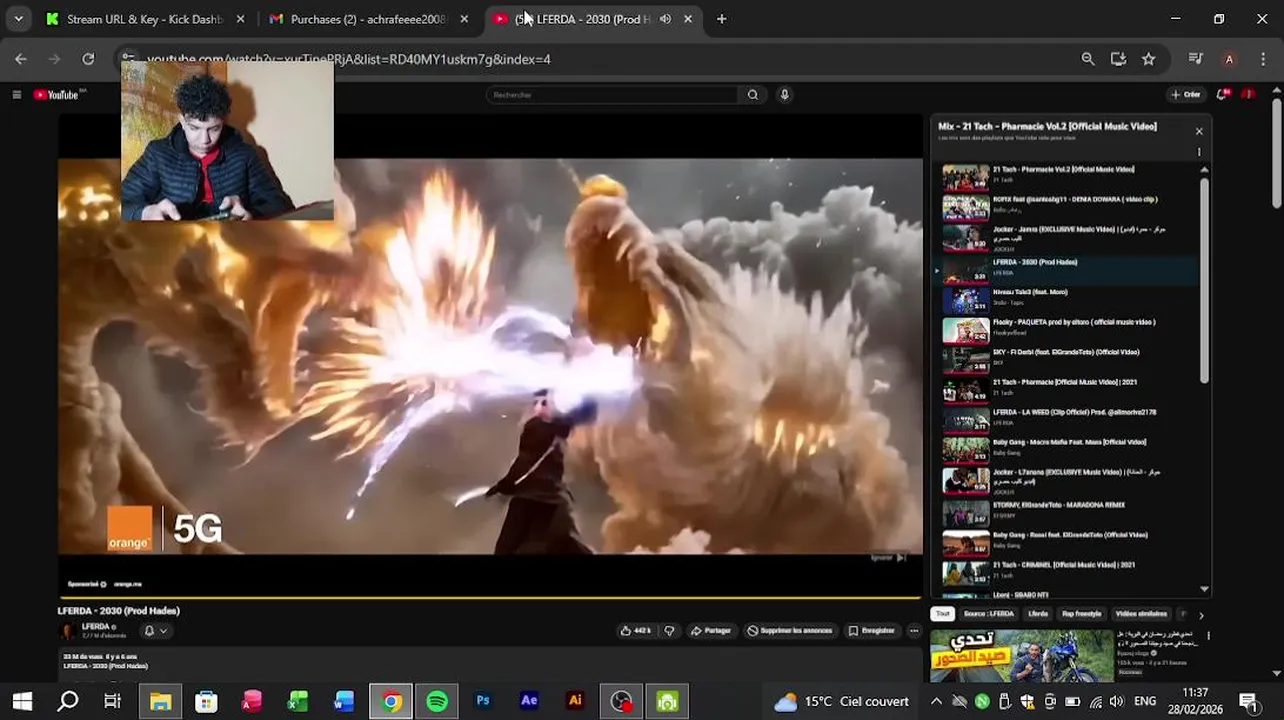Open a new Chrome tab
Image resolution: width=1284 pixels, height=720 pixels.
coord(721,19)
